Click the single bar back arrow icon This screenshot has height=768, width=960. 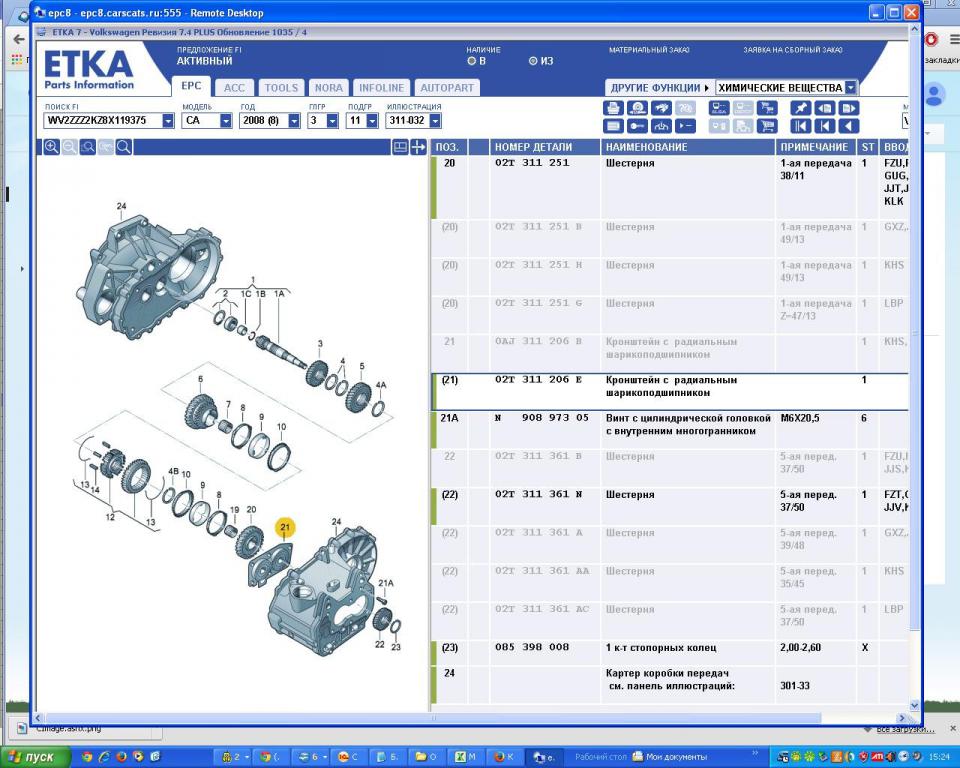coord(825,126)
